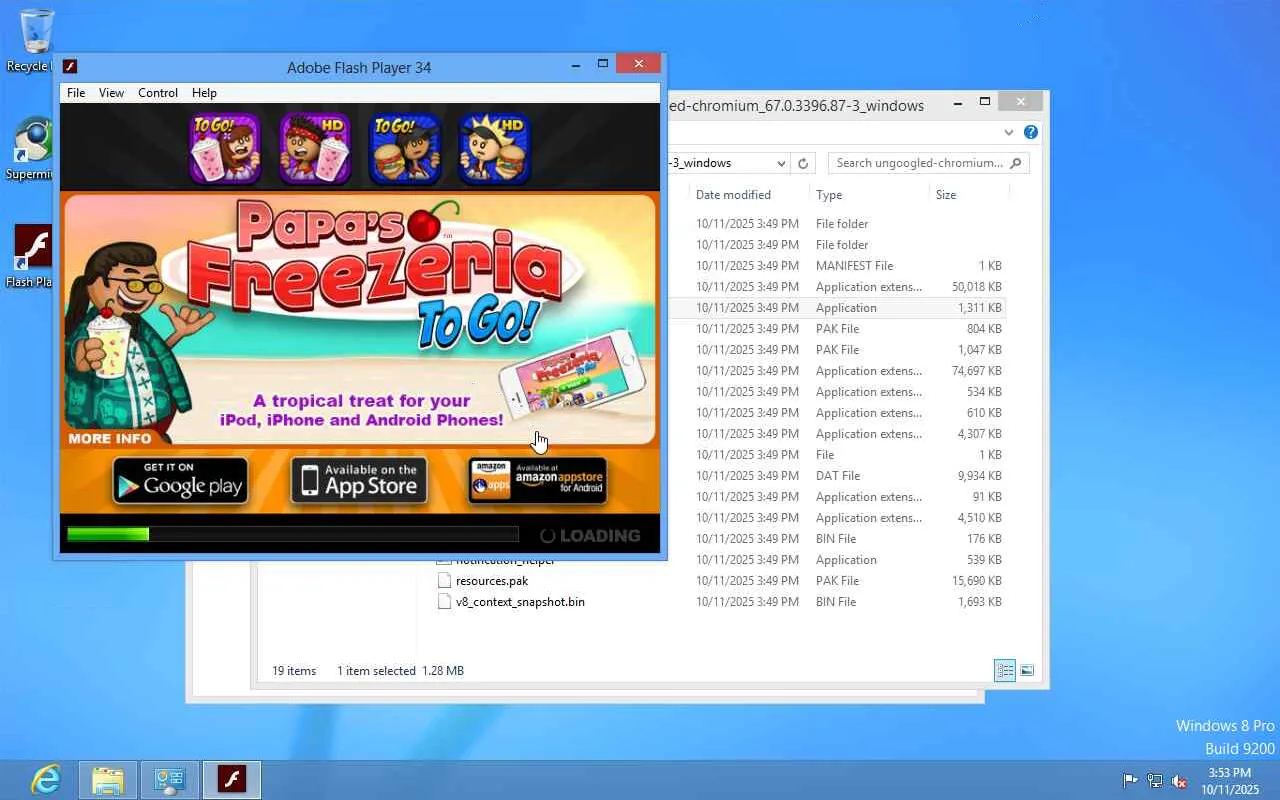Close the Adobe Flash Player window
1280x800 pixels.
(638, 64)
